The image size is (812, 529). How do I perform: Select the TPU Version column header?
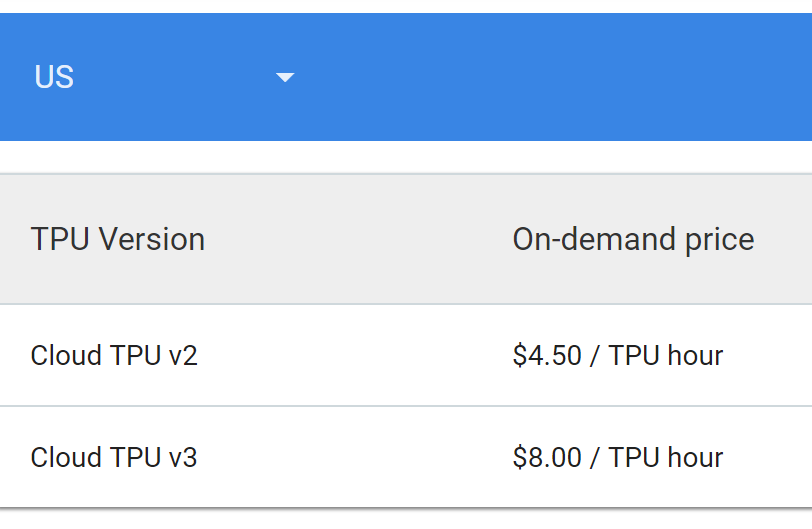(x=118, y=239)
